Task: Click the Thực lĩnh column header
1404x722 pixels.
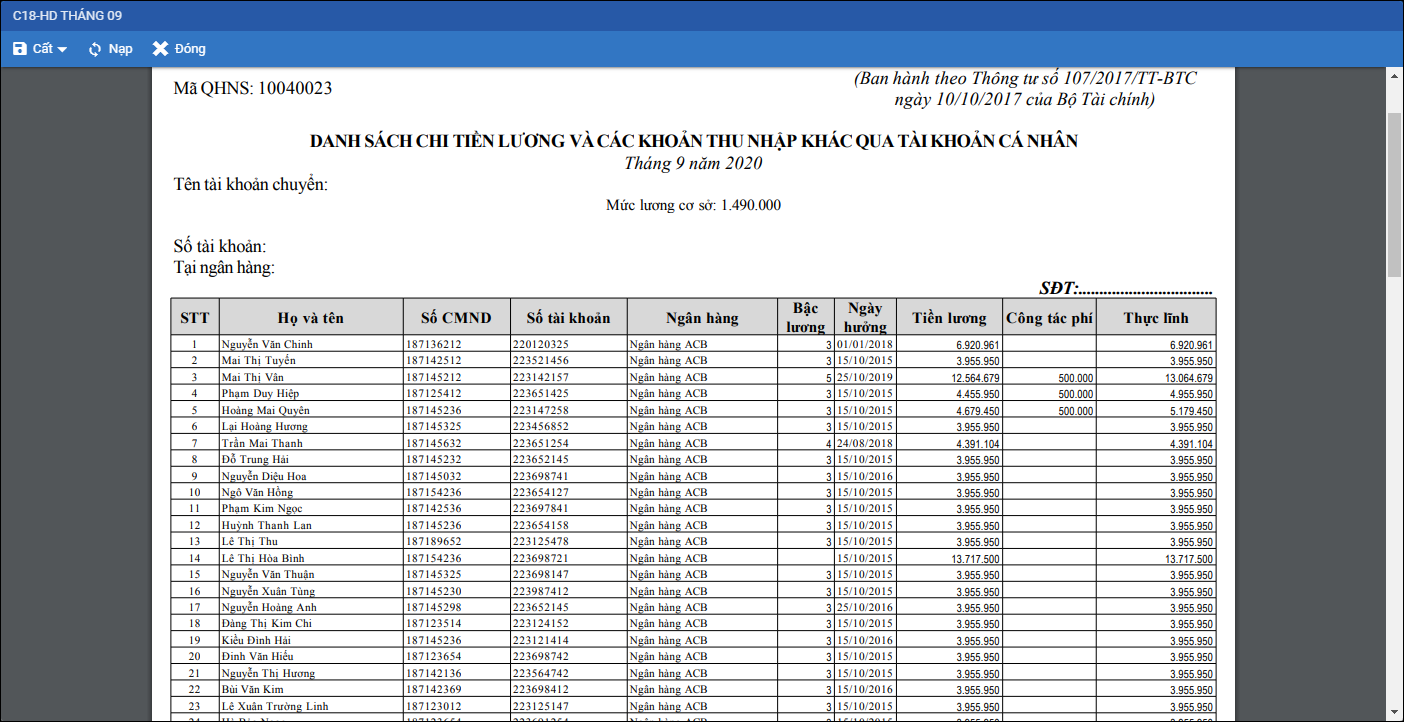Action: point(1156,318)
